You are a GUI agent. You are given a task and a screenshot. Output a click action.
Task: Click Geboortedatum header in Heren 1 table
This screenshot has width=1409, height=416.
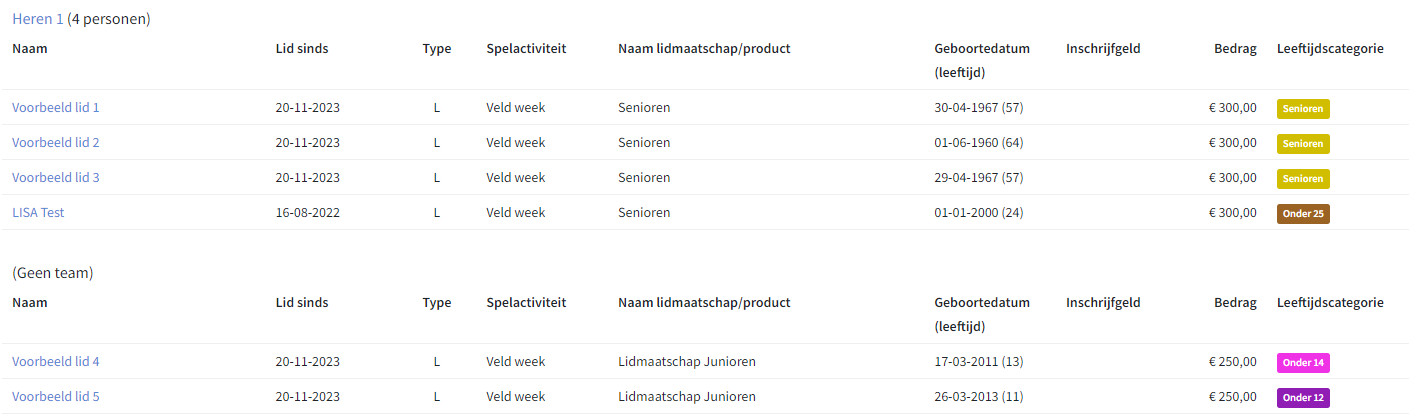(x=982, y=49)
